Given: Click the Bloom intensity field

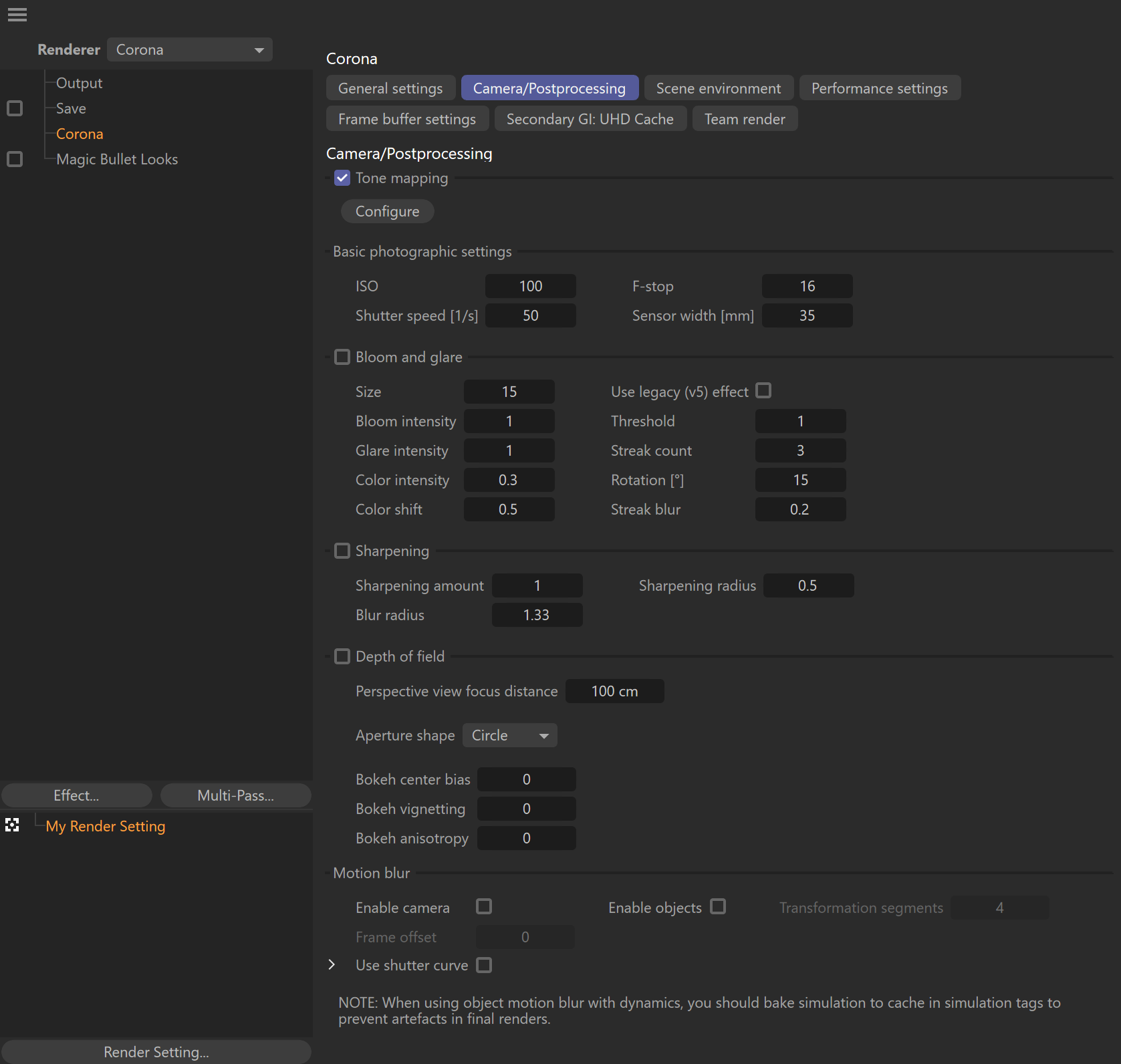Looking at the screenshot, I should pos(509,421).
